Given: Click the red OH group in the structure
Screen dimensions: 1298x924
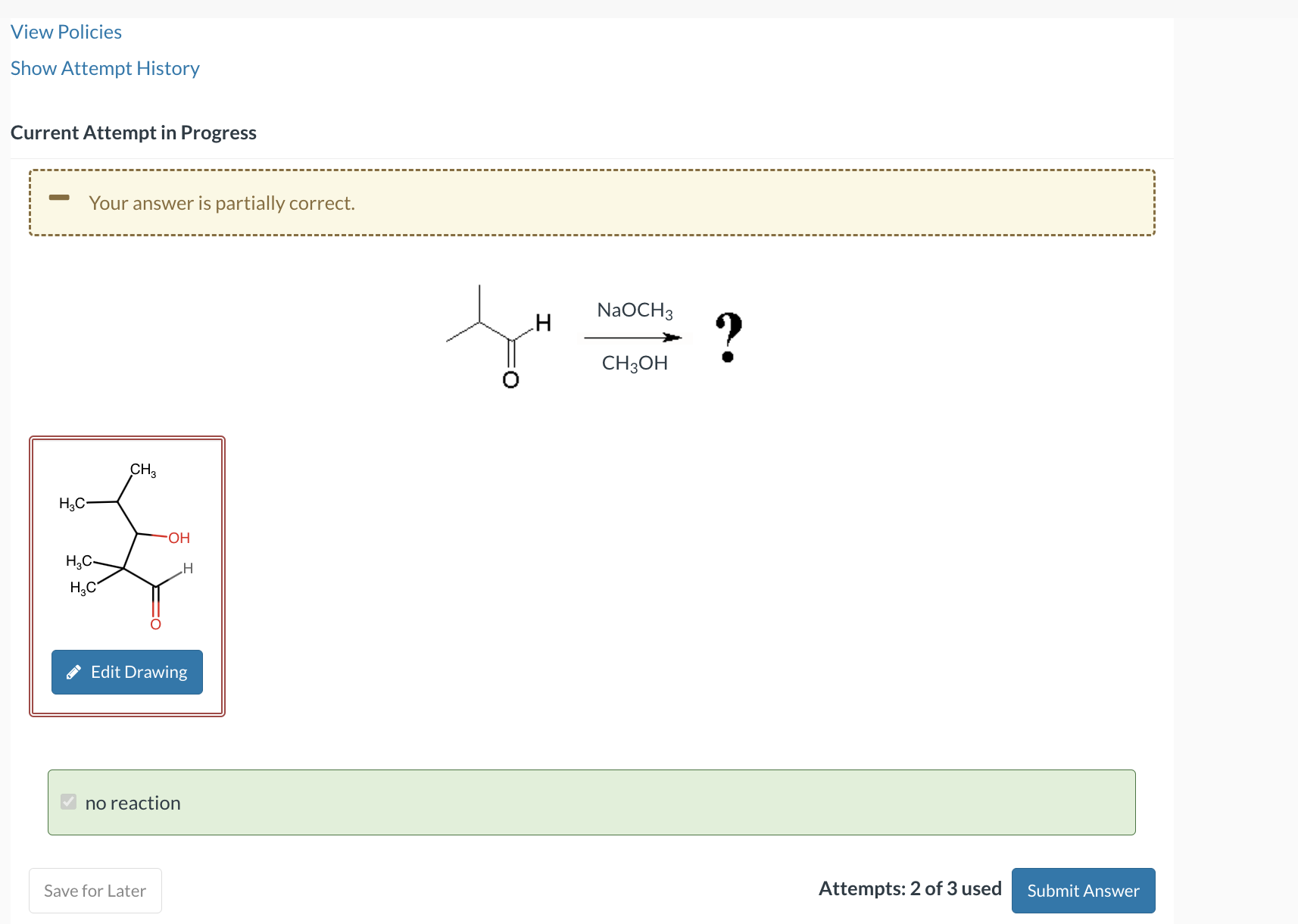Looking at the screenshot, I should tap(179, 538).
